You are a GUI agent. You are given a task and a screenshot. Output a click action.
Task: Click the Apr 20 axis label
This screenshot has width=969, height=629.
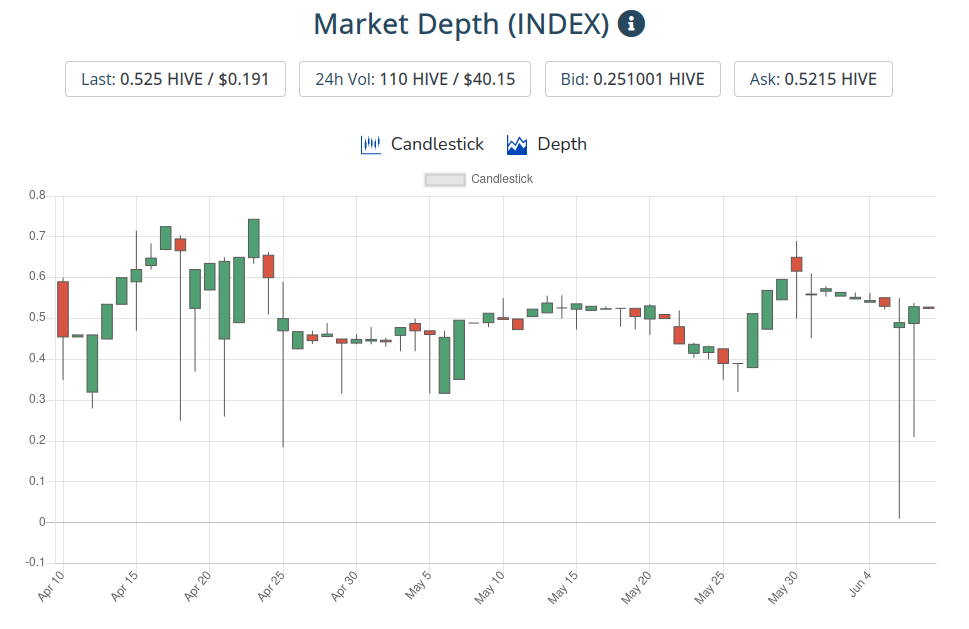point(198,586)
